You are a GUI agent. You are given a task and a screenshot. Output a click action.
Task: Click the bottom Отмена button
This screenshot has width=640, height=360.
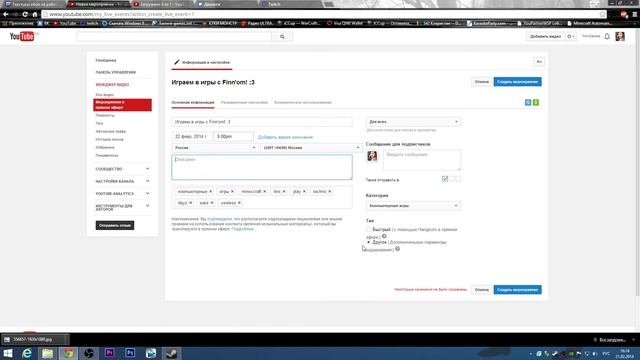point(482,290)
